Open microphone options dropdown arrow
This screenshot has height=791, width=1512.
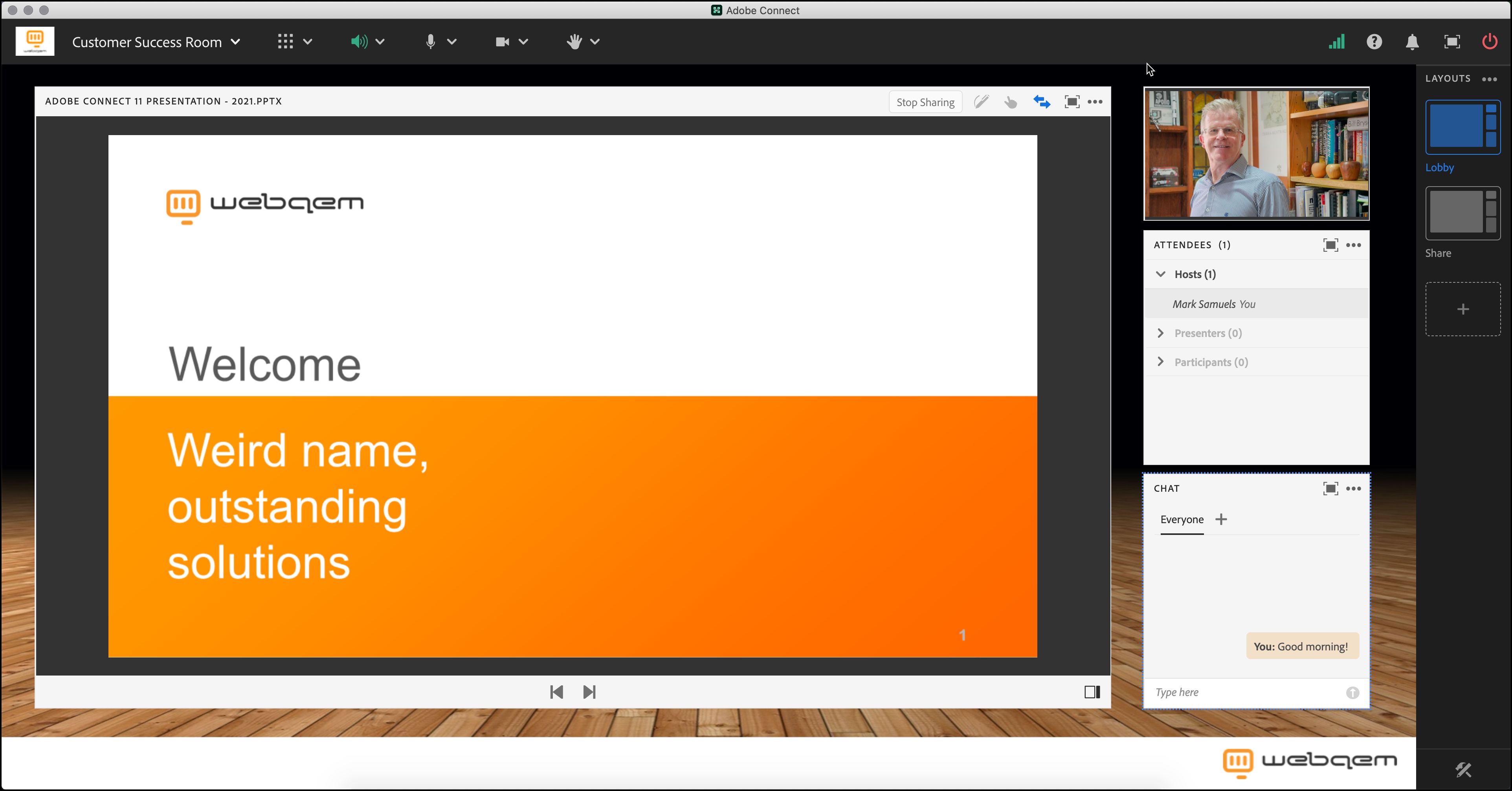coord(452,42)
